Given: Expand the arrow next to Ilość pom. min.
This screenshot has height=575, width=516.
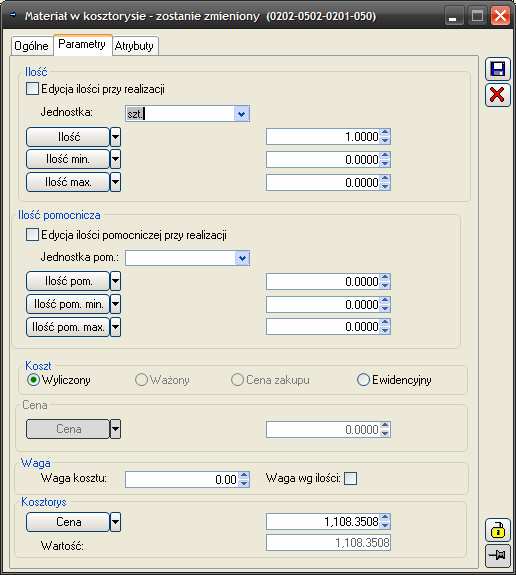Looking at the screenshot, I should (x=116, y=304).
